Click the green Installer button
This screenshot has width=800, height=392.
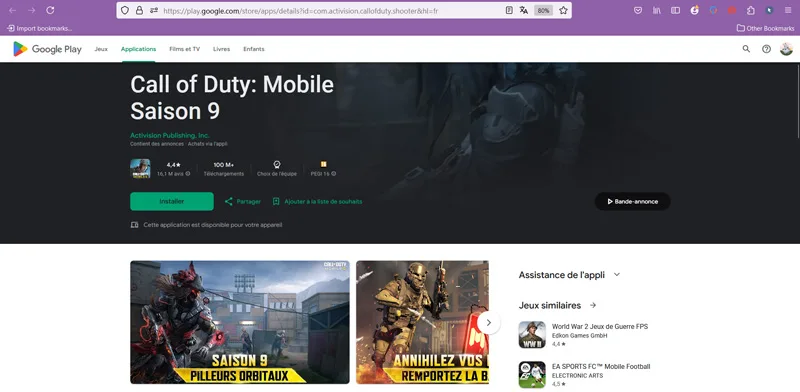172,202
